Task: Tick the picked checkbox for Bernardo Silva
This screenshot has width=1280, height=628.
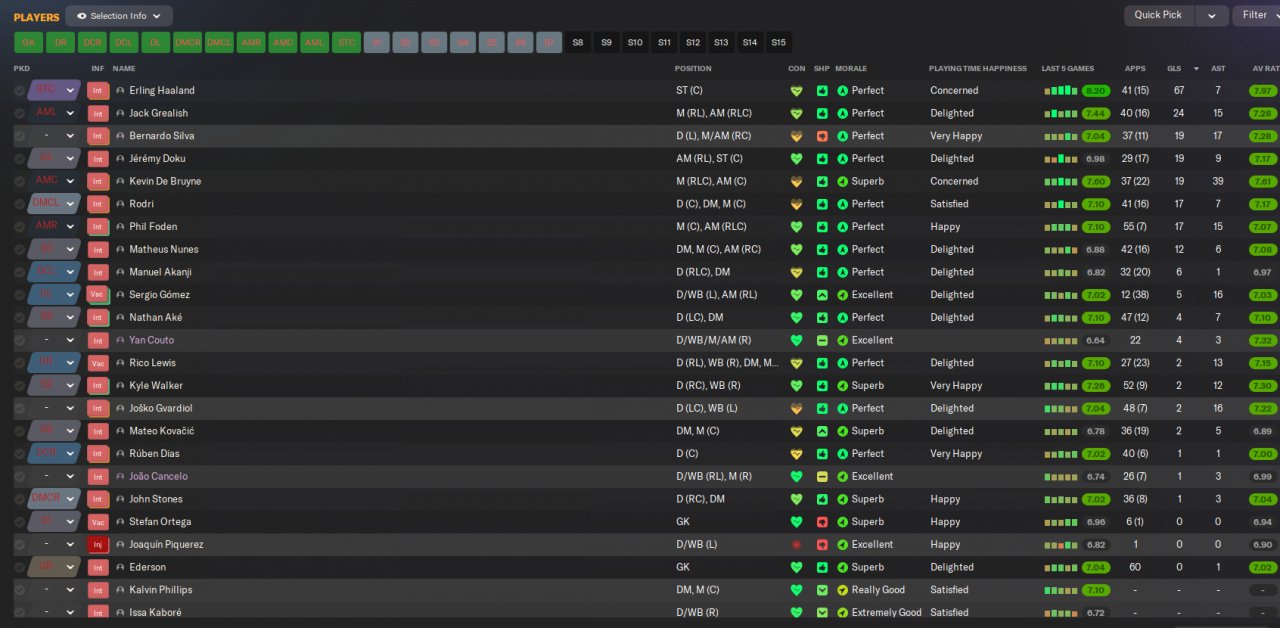Action: tap(20, 136)
